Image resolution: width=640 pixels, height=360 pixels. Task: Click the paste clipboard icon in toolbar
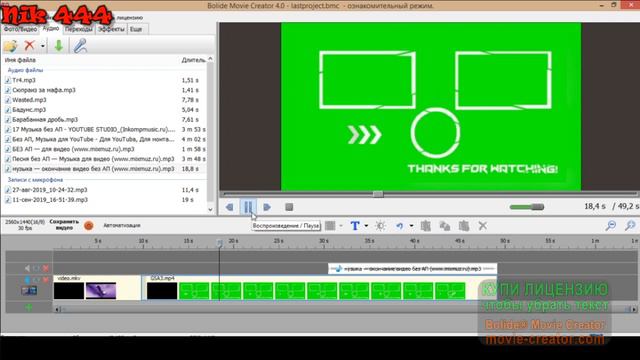click(463, 226)
